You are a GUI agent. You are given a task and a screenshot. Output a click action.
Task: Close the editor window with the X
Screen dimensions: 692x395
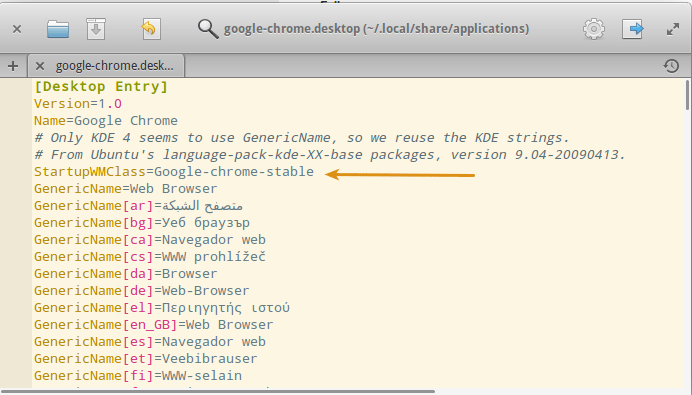tap(17, 29)
